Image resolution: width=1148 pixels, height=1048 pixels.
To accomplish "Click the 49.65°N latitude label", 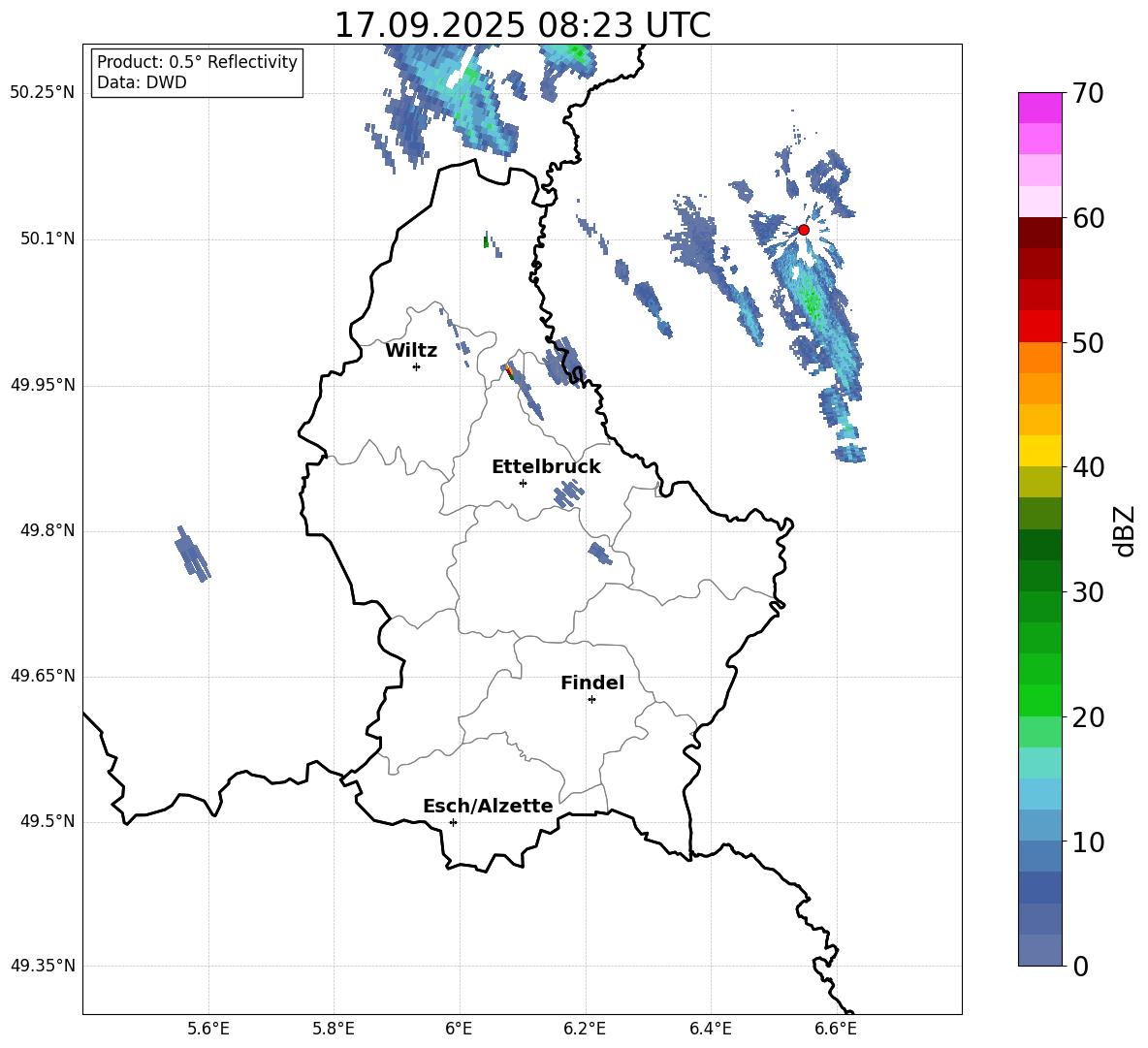I will coord(43,677).
